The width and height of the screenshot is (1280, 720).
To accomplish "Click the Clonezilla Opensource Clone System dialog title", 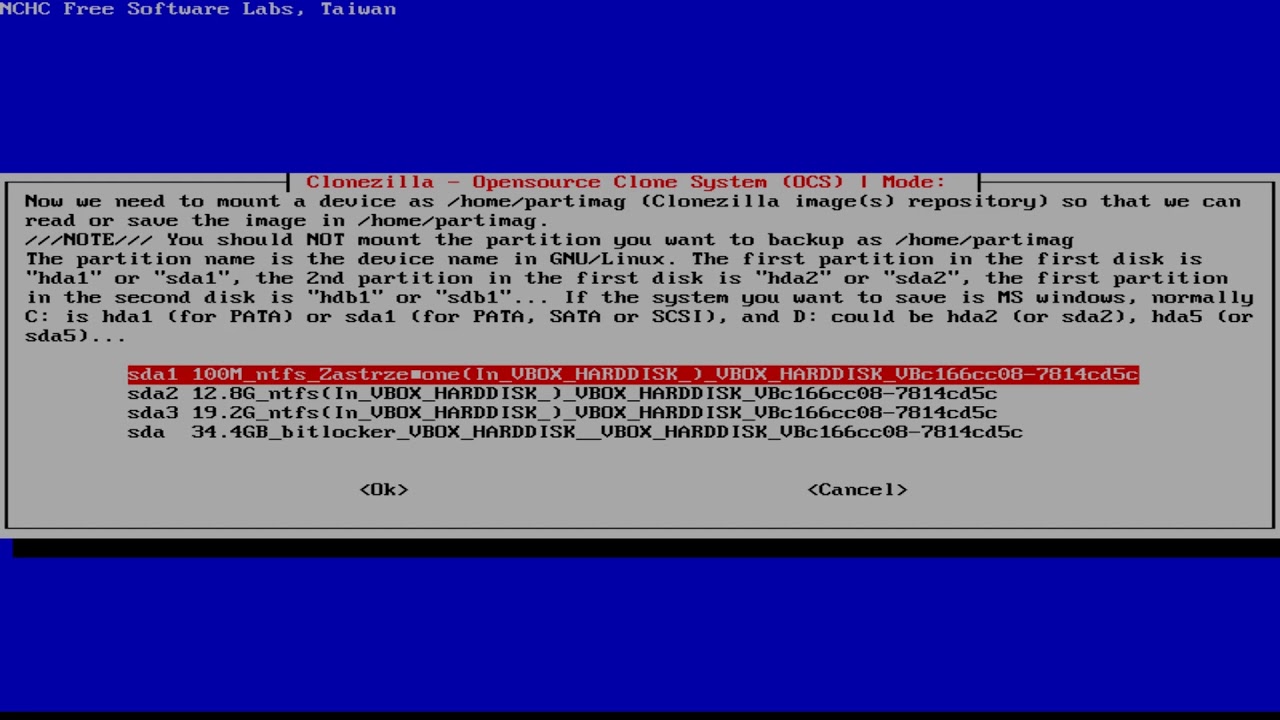I will pos(625,182).
